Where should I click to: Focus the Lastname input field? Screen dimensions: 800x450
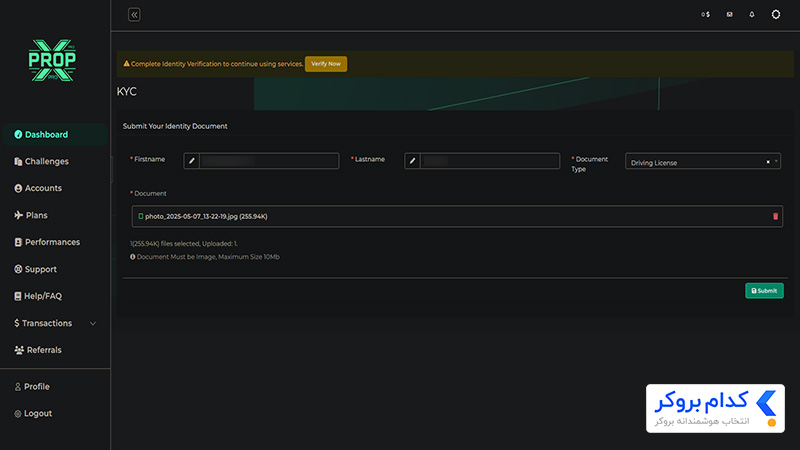tap(489, 161)
